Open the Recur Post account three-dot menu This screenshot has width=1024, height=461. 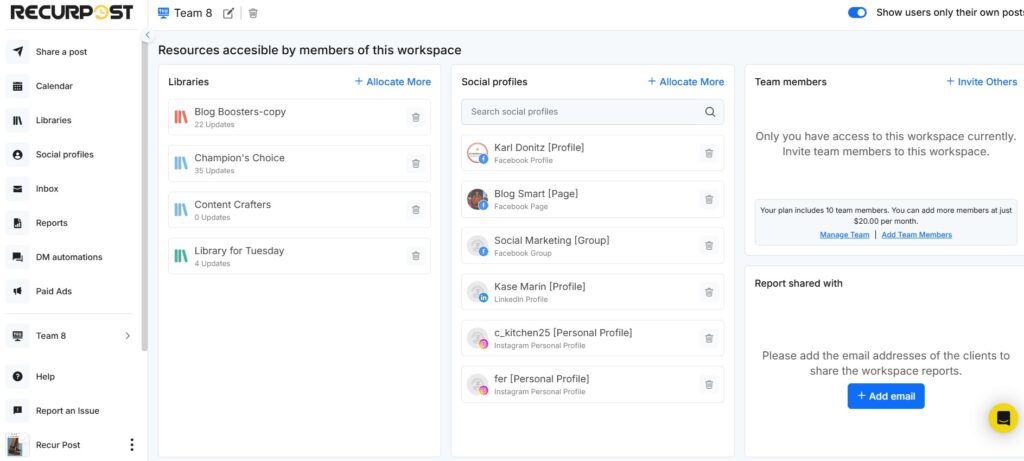pos(131,445)
